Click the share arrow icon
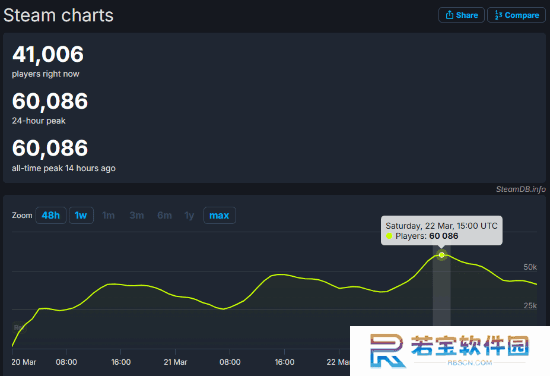550x376 pixels. coord(449,15)
